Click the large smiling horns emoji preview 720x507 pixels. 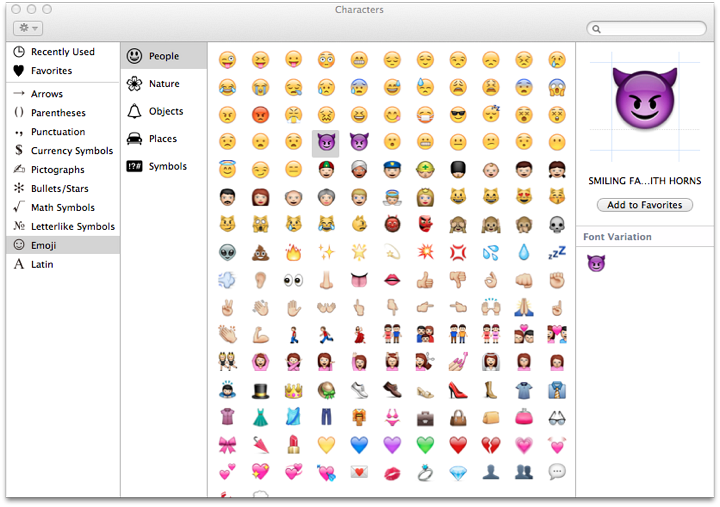click(x=645, y=98)
